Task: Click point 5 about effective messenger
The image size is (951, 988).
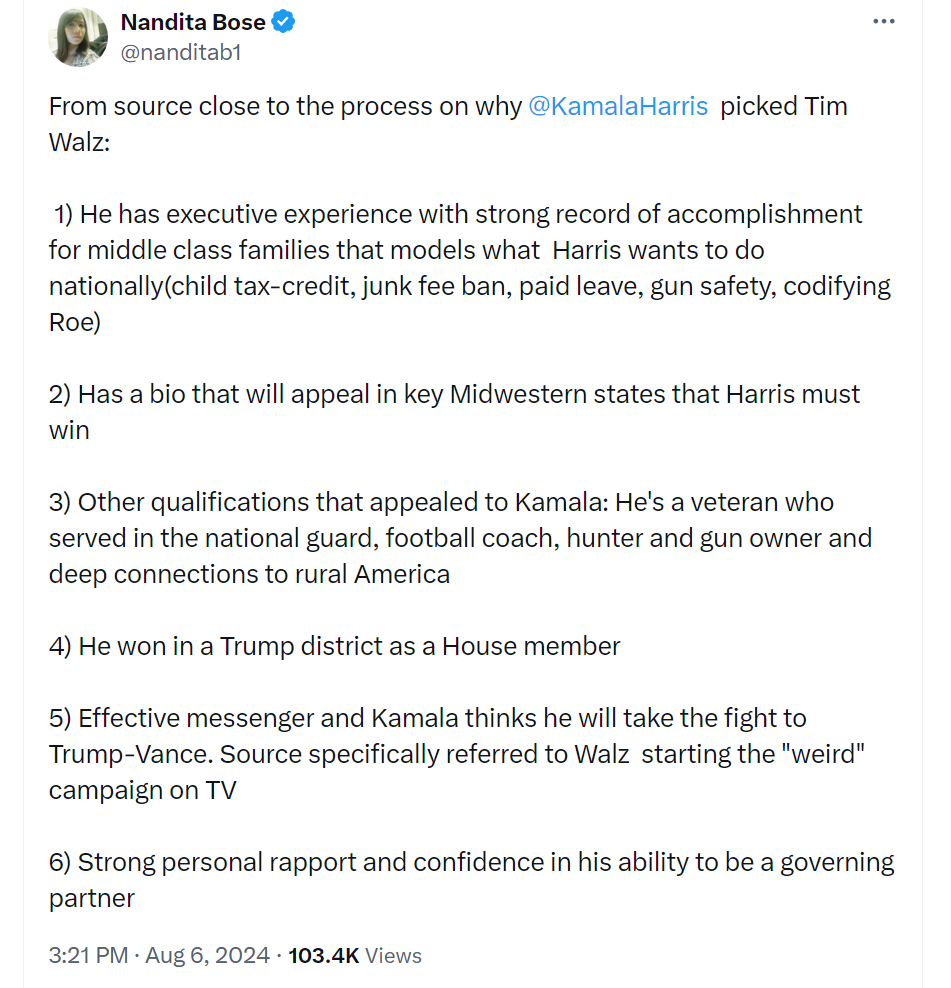Action: click(x=457, y=754)
